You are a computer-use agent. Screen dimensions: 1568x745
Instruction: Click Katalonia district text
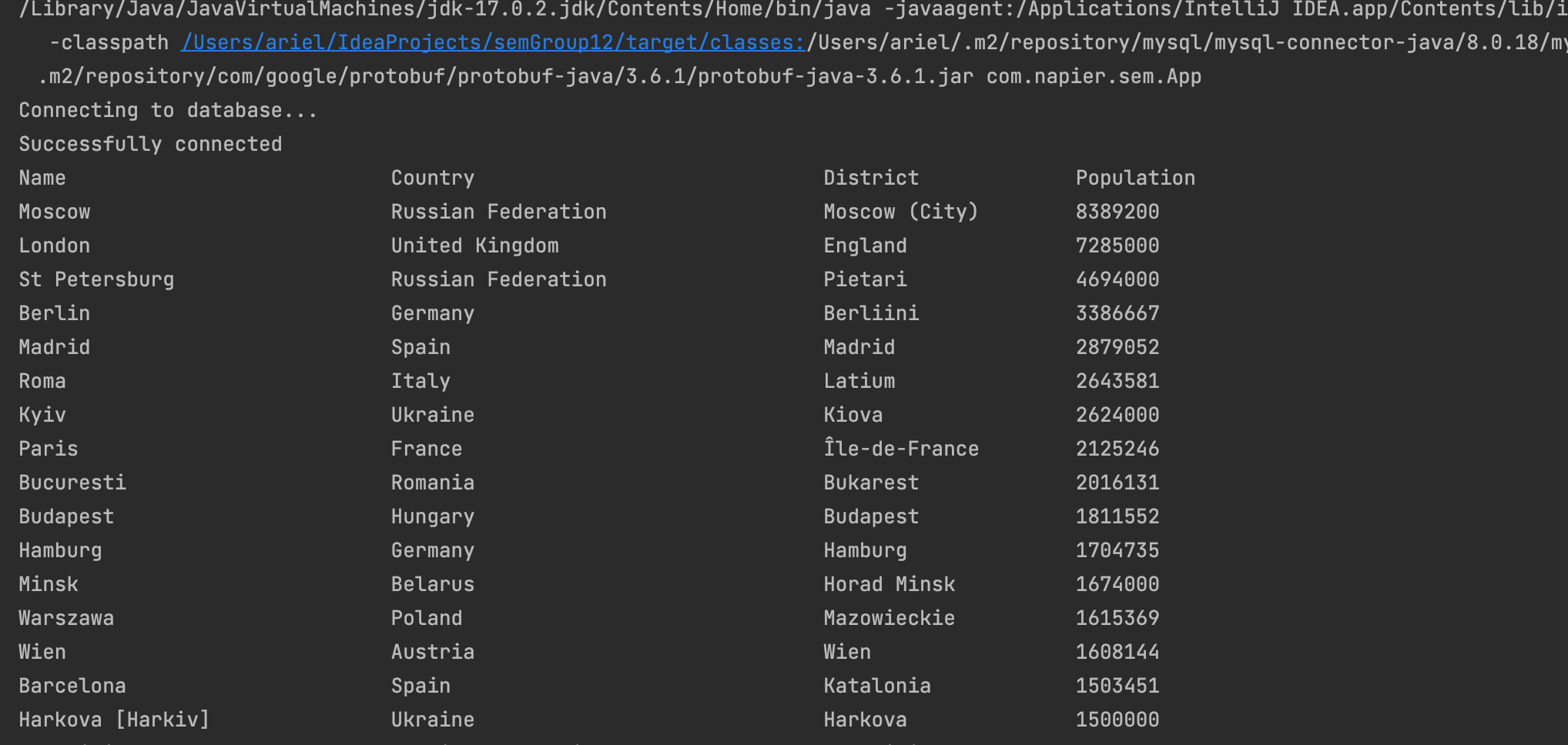pos(877,686)
